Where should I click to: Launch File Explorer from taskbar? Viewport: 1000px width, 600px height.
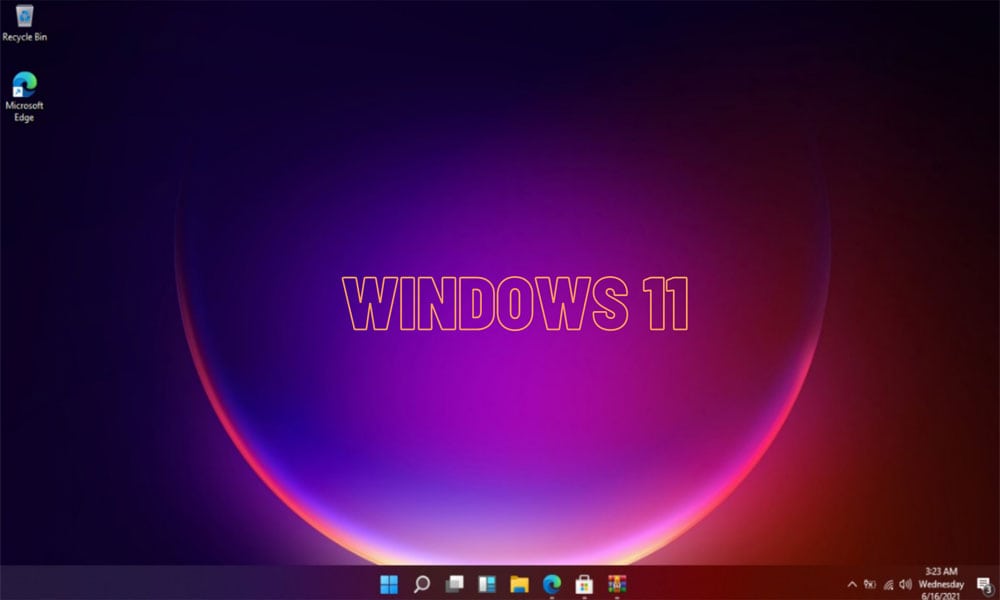click(519, 584)
